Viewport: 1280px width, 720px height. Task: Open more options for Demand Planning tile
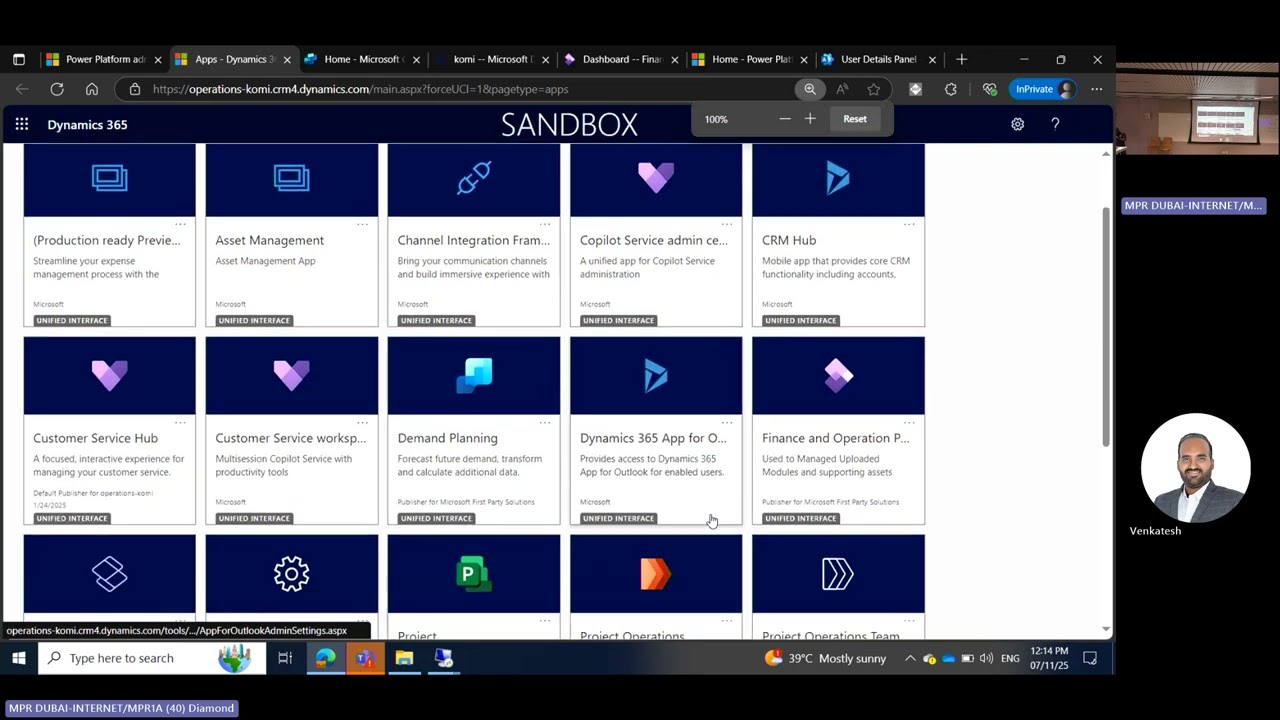(x=545, y=422)
